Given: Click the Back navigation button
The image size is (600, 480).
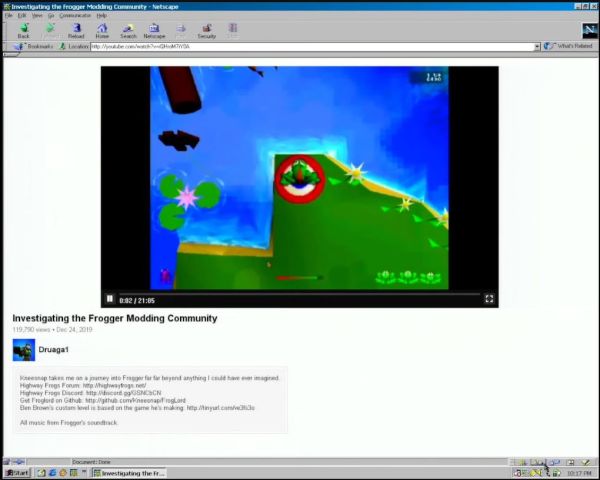Looking at the screenshot, I should coord(23,30).
